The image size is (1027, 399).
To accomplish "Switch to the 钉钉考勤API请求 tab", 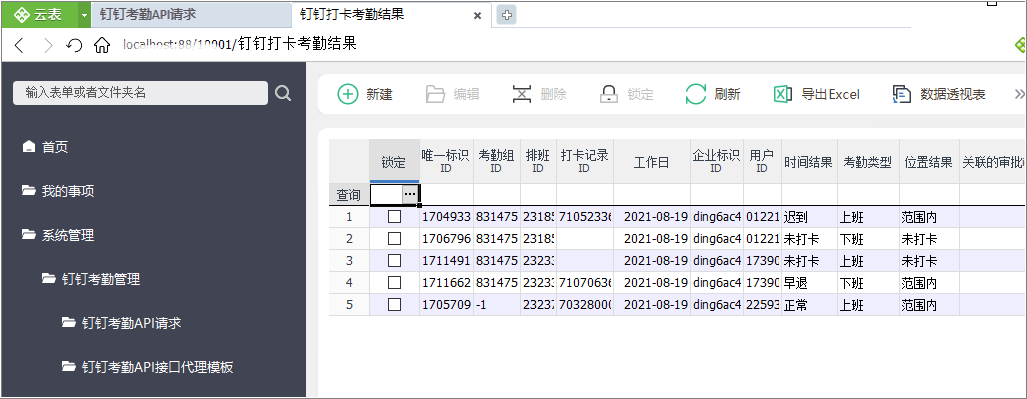I will 191,15.
